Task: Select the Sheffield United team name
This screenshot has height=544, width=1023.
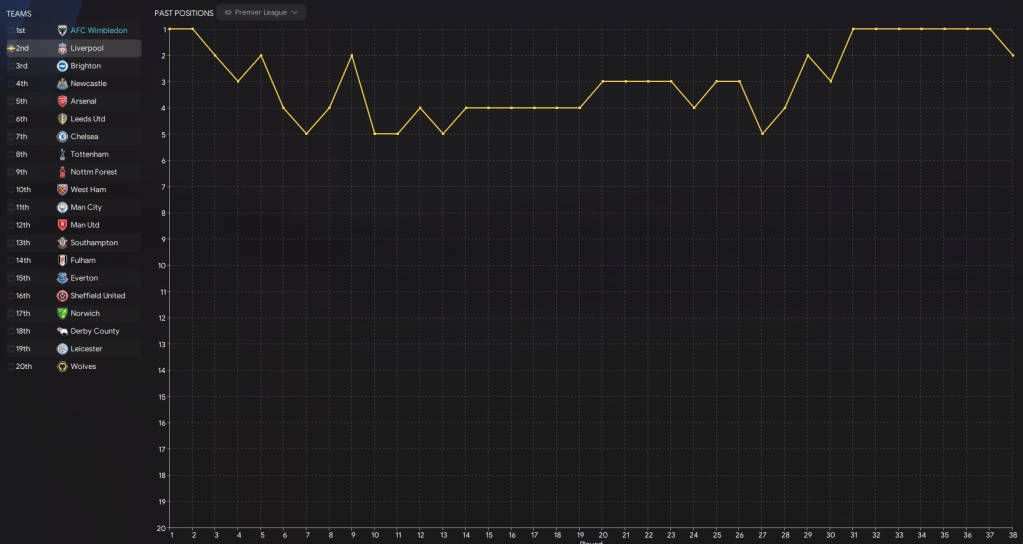Action: coord(98,296)
